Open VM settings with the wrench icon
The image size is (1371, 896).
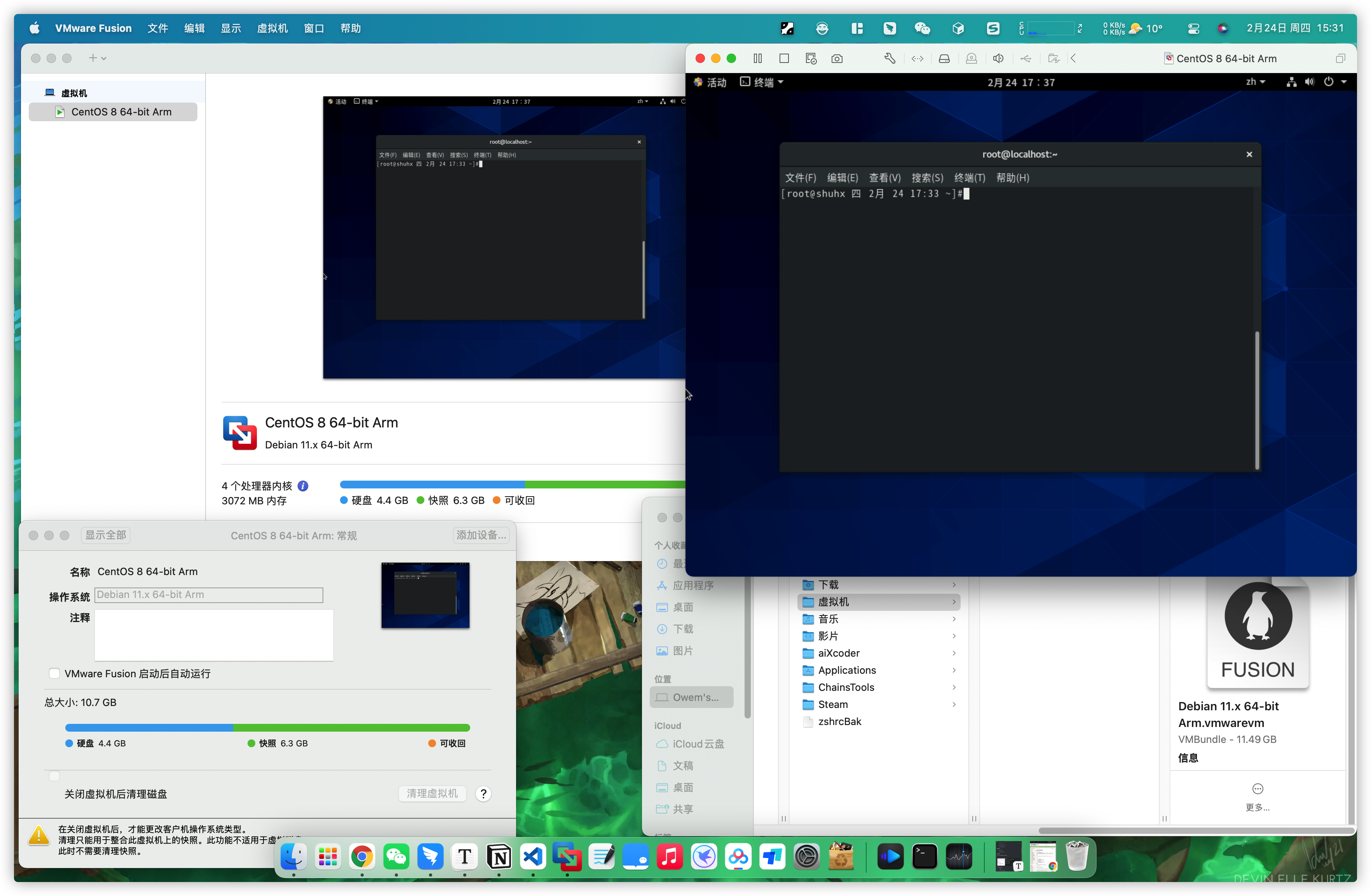tap(890, 58)
